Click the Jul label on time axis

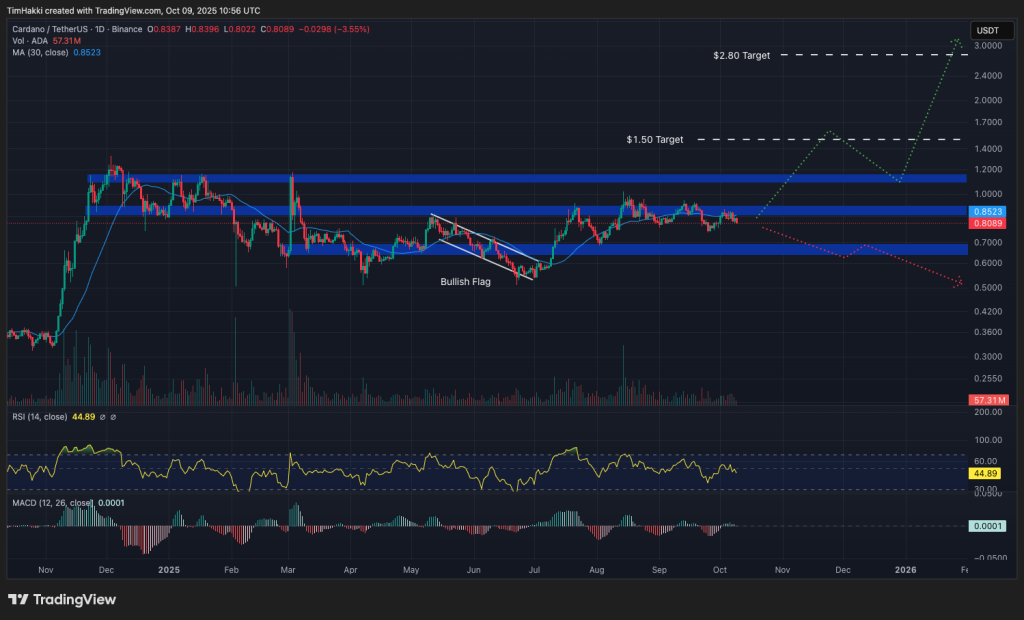[534, 570]
